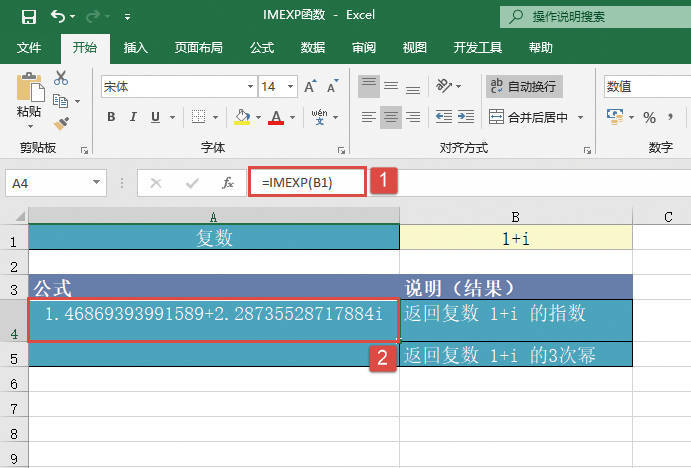Toggle the 自动换行 wrap text button
Image resolution: width=691 pixels, height=468 pixels.
[x=525, y=87]
